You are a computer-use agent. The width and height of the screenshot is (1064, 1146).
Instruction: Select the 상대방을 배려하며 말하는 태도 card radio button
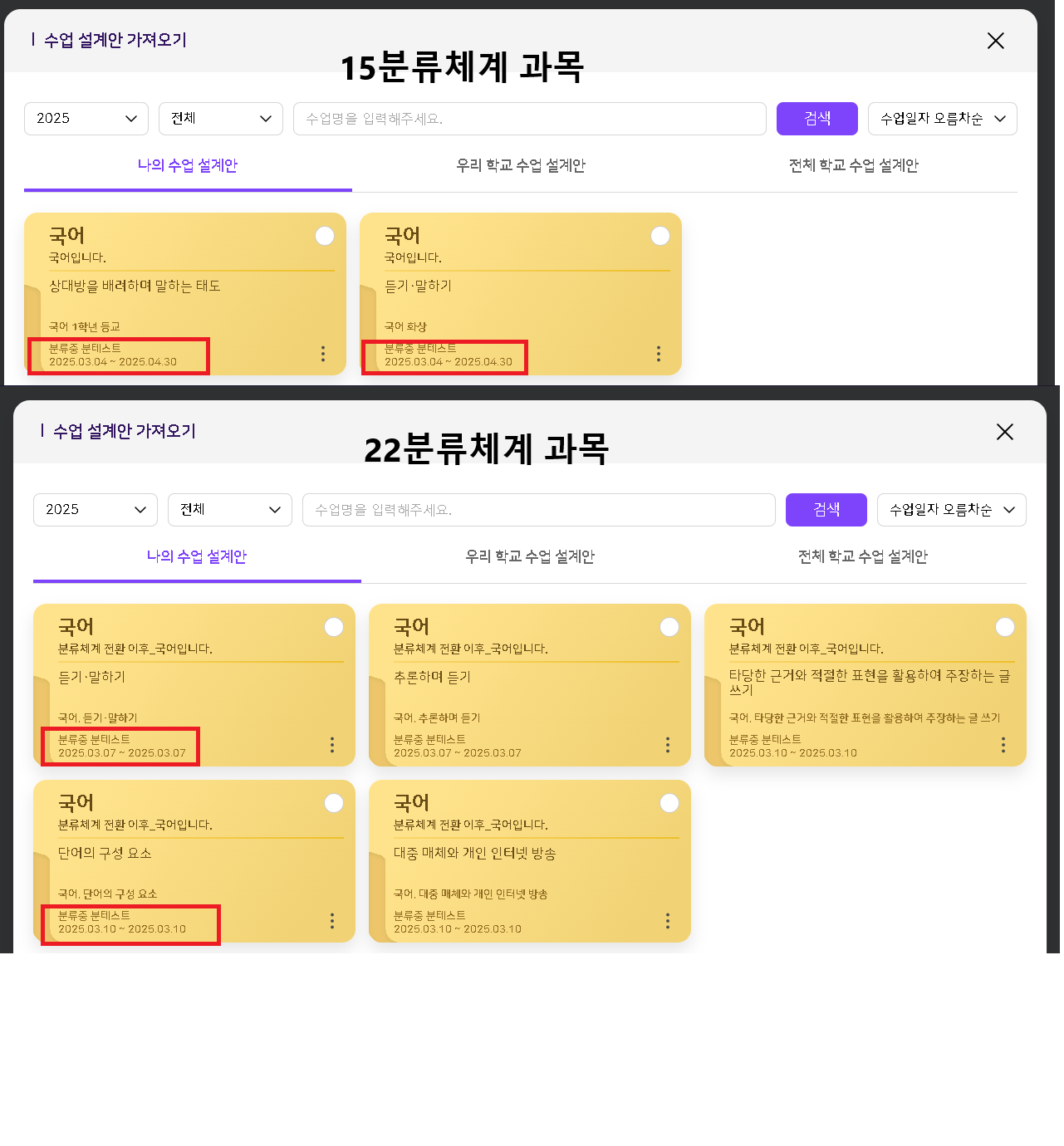[x=325, y=236]
